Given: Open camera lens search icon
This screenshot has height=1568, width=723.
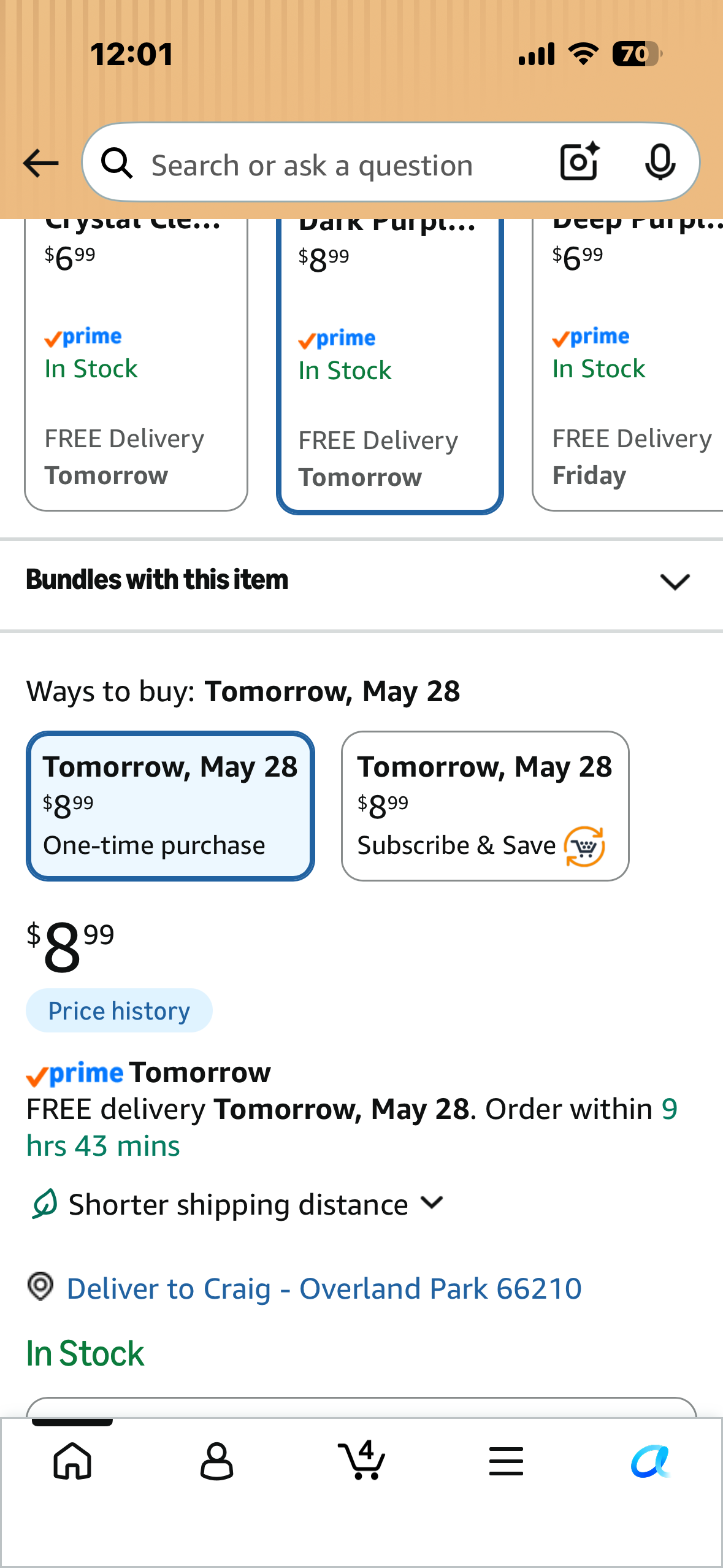Looking at the screenshot, I should click(580, 162).
